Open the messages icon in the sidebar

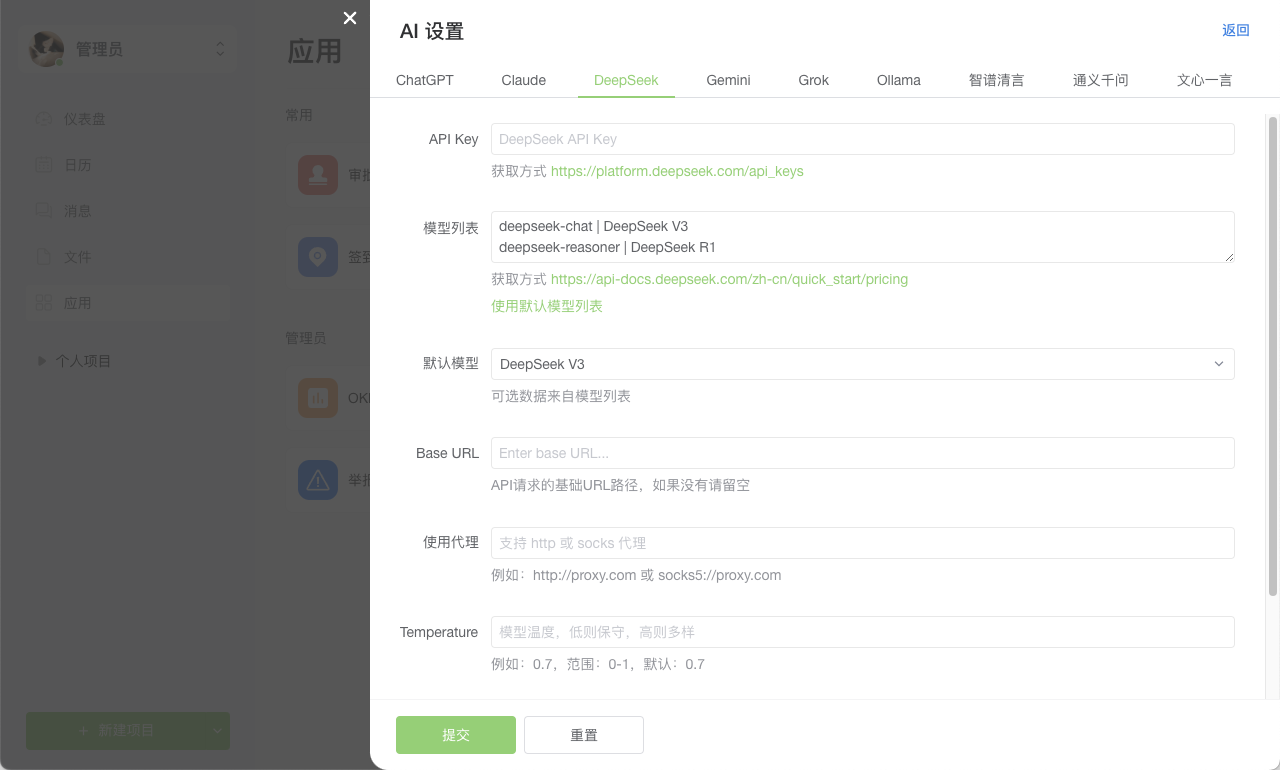[x=44, y=211]
